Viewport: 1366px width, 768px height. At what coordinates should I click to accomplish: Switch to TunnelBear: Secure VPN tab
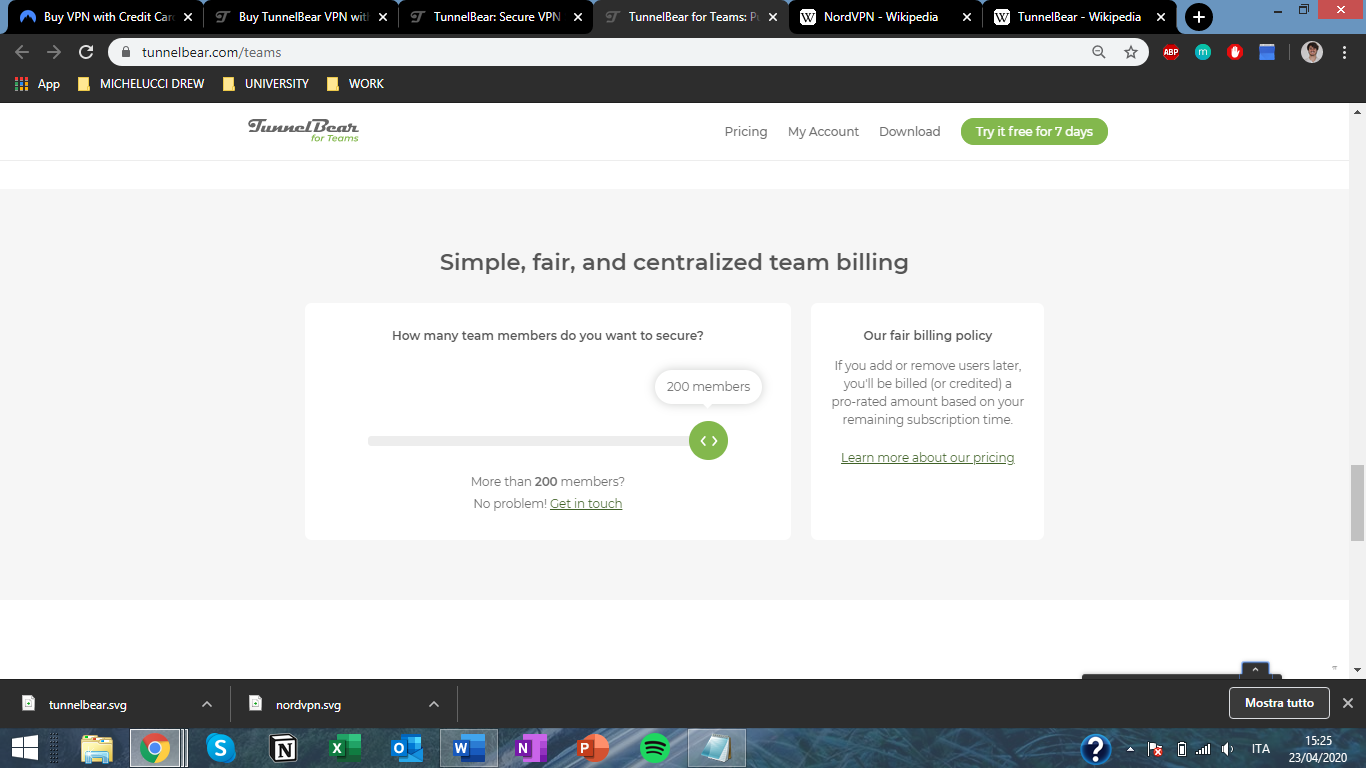495,17
